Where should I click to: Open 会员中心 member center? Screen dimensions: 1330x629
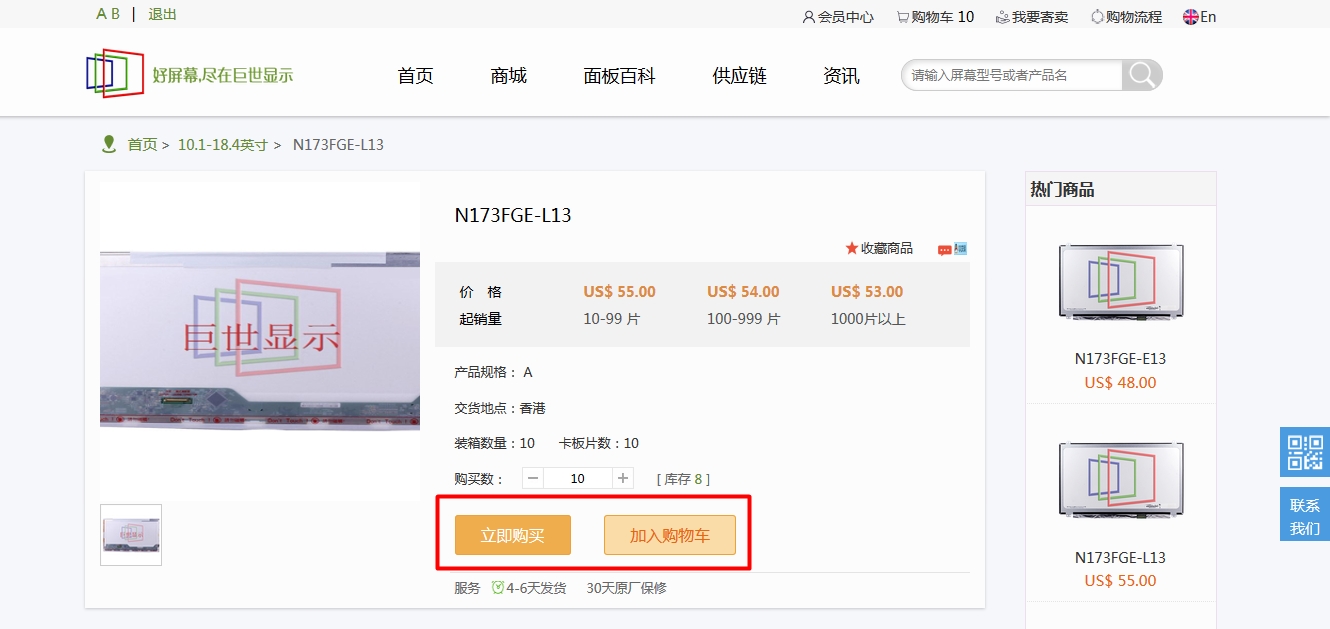point(838,16)
